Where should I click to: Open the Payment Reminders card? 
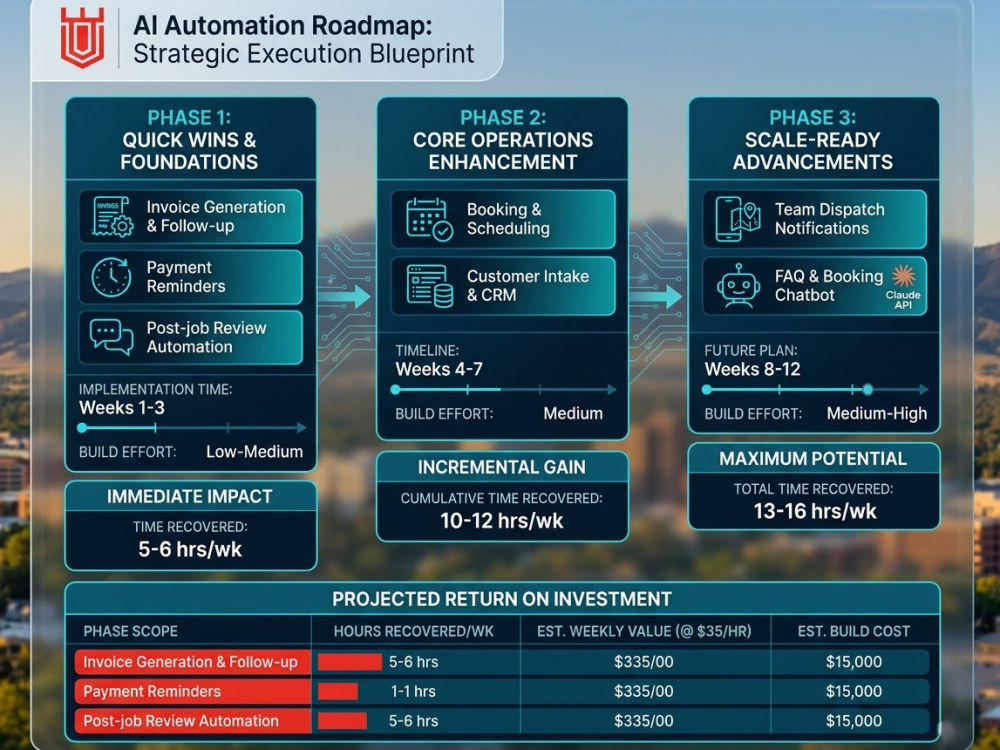pos(191,277)
